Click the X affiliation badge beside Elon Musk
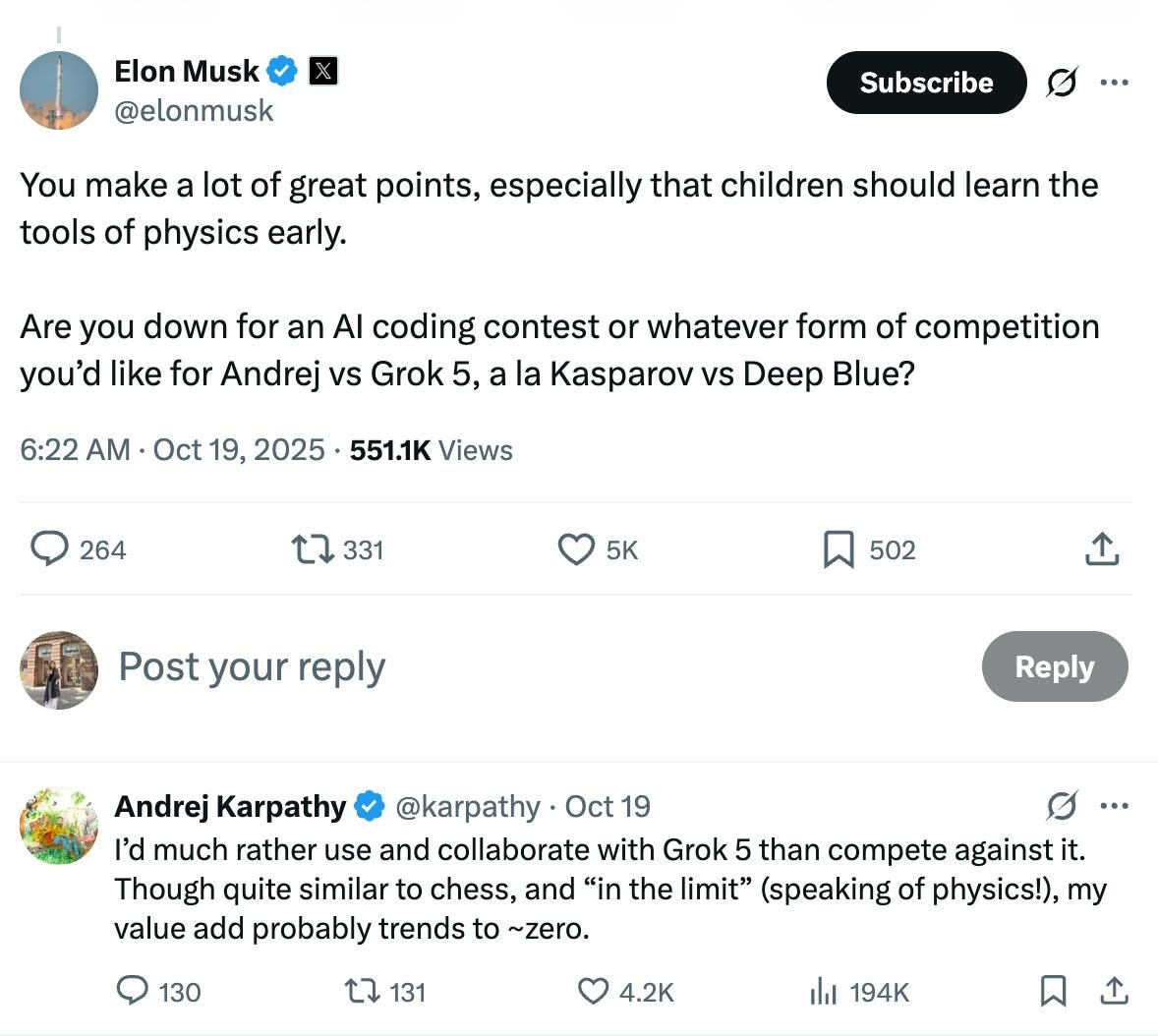This screenshot has width=1158, height=1036. coord(323,71)
